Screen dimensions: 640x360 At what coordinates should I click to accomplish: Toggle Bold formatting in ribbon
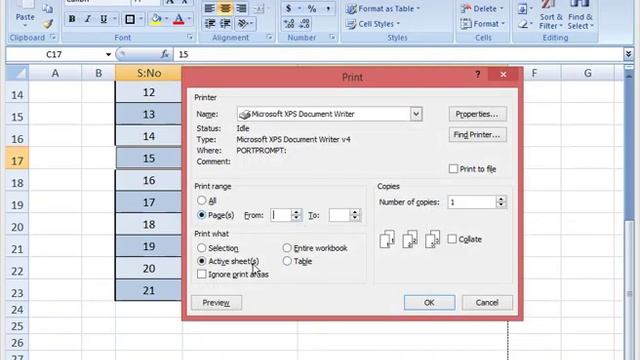(72, 19)
